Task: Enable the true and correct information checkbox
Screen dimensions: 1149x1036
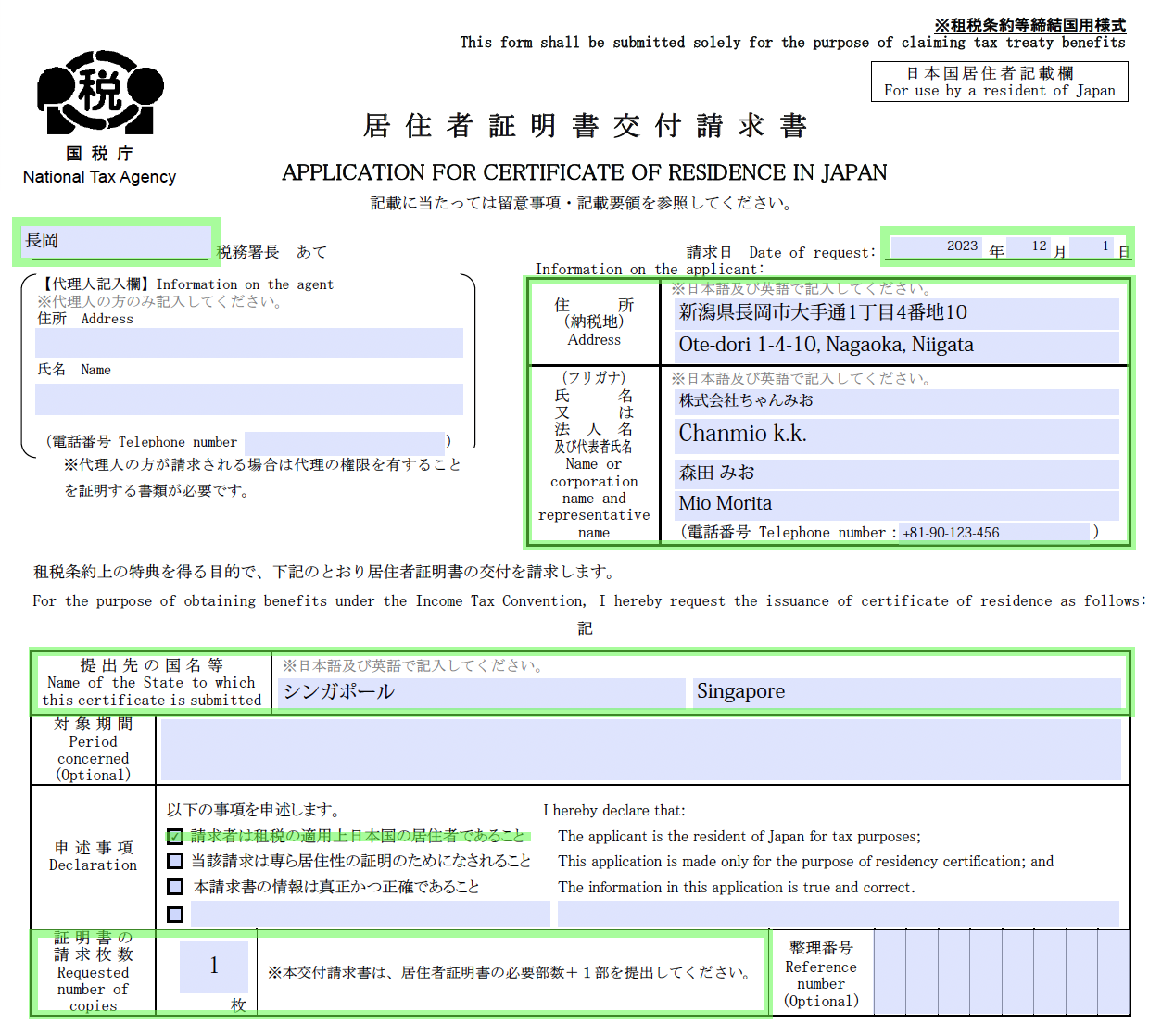Action: (x=175, y=887)
